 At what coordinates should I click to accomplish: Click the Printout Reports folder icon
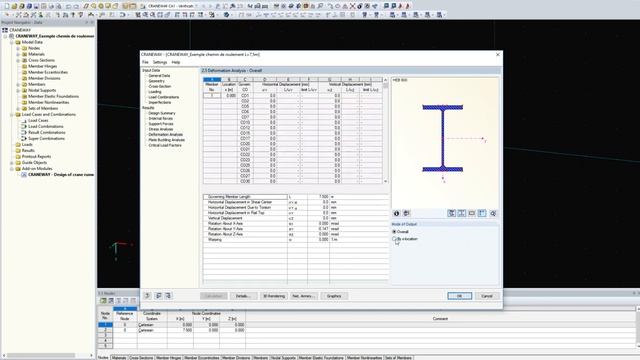click(x=18, y=156)
